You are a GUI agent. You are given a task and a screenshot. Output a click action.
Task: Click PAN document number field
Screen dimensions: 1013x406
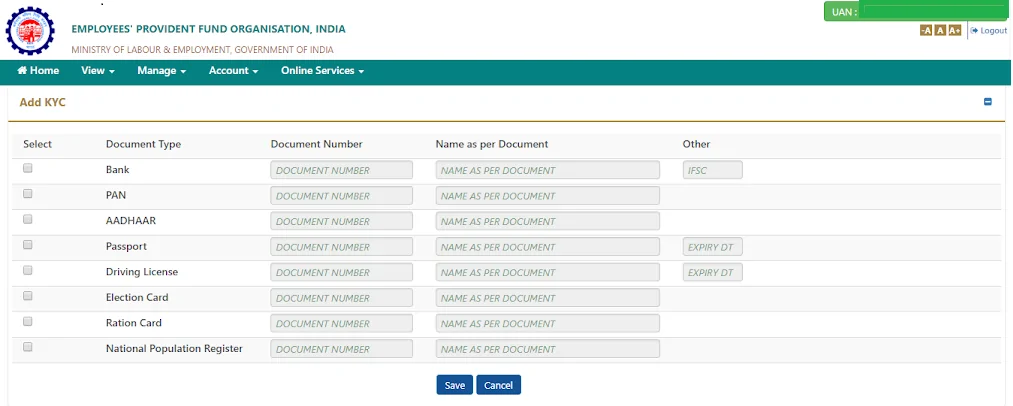(x=342, y=196)
